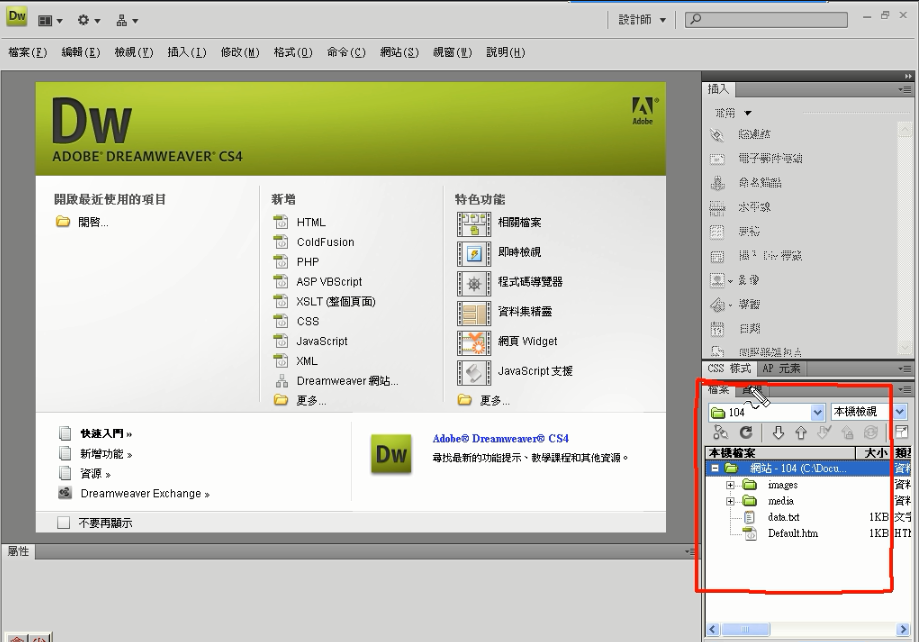Open the layout menu icon in title bar
This screenshot has width=919, height=642.
coord(50,21)
